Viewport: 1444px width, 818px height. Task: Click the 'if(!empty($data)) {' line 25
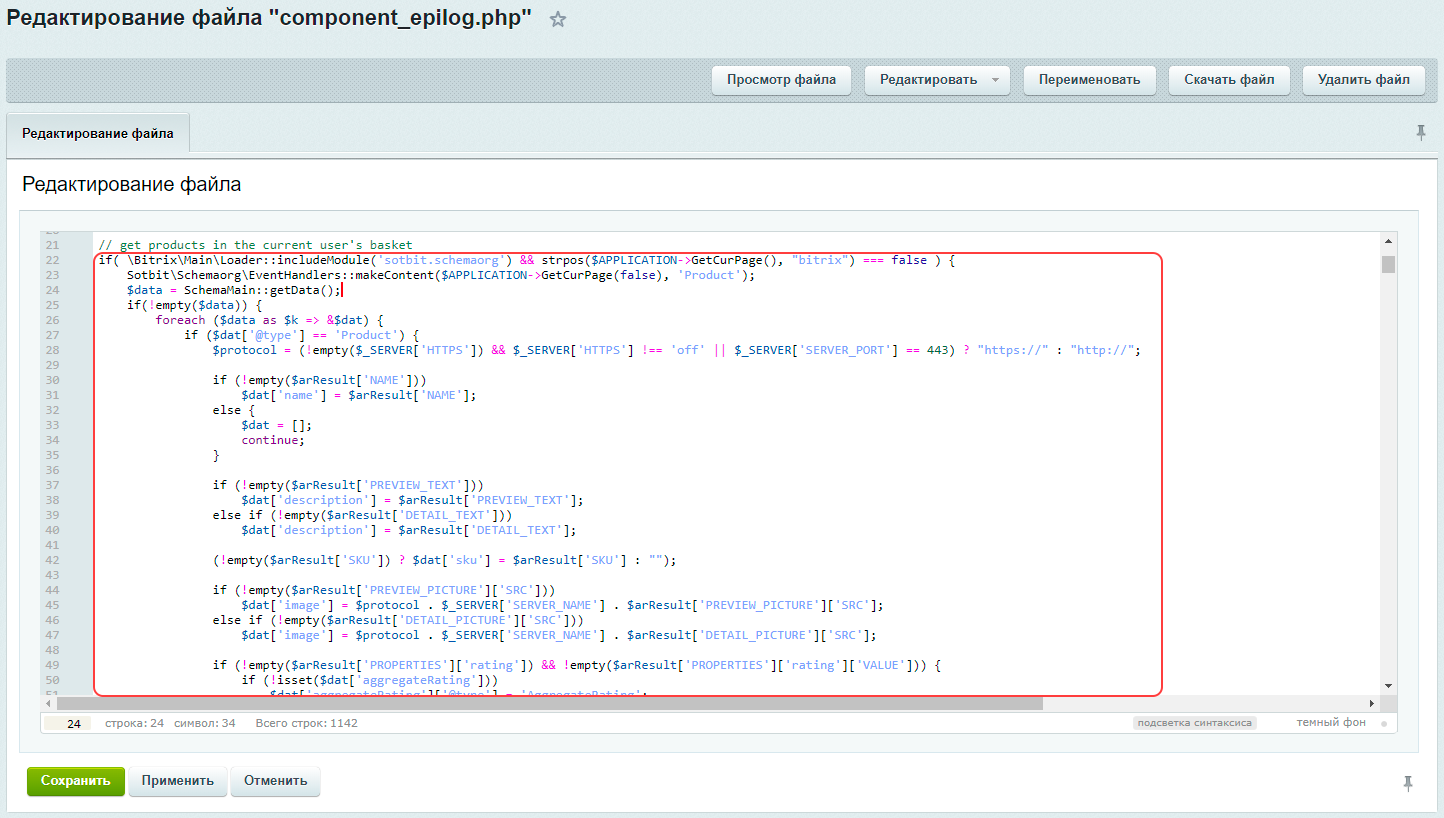click(194, 305)
